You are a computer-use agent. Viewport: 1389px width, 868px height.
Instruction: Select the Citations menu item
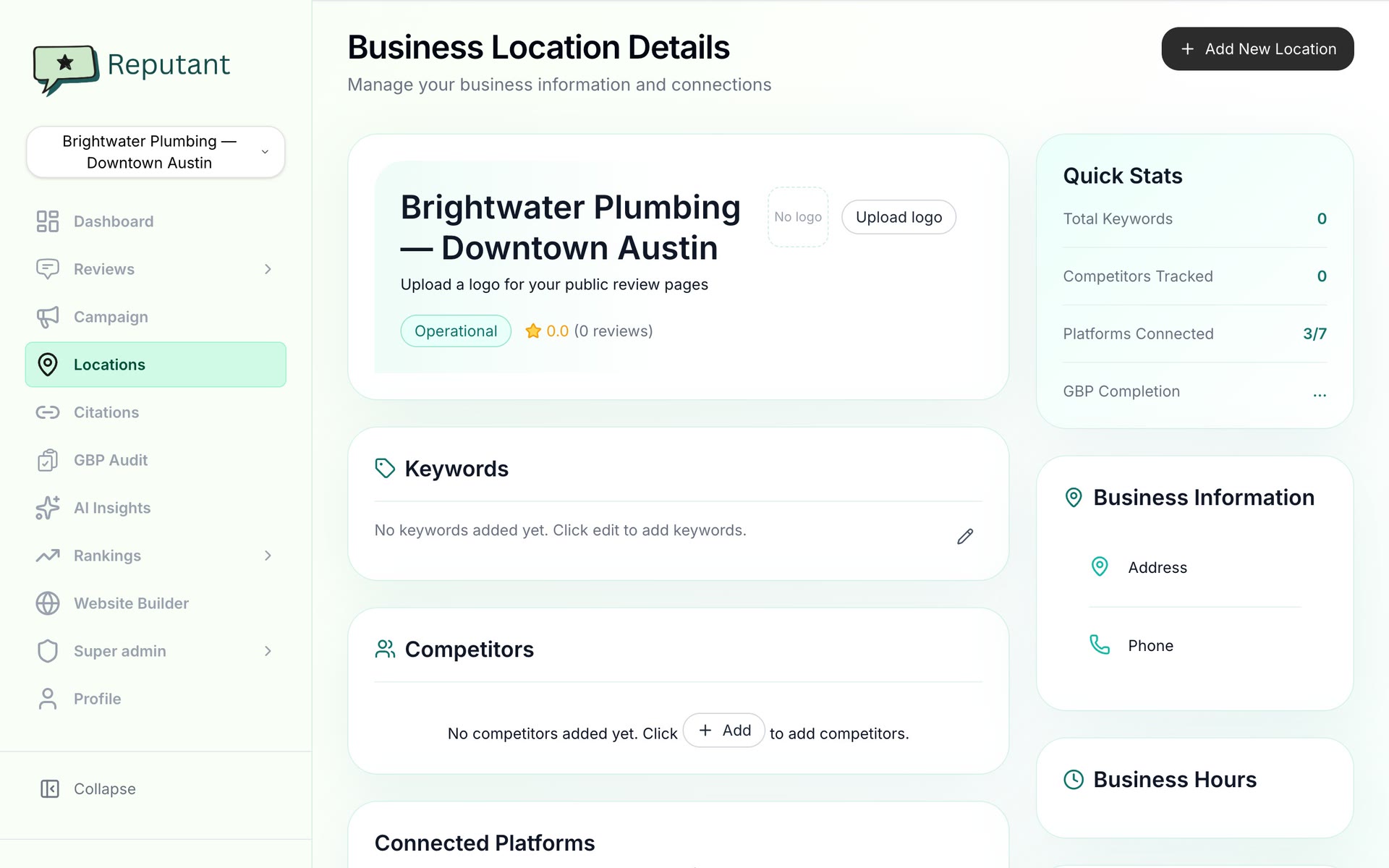click(156, 412)
